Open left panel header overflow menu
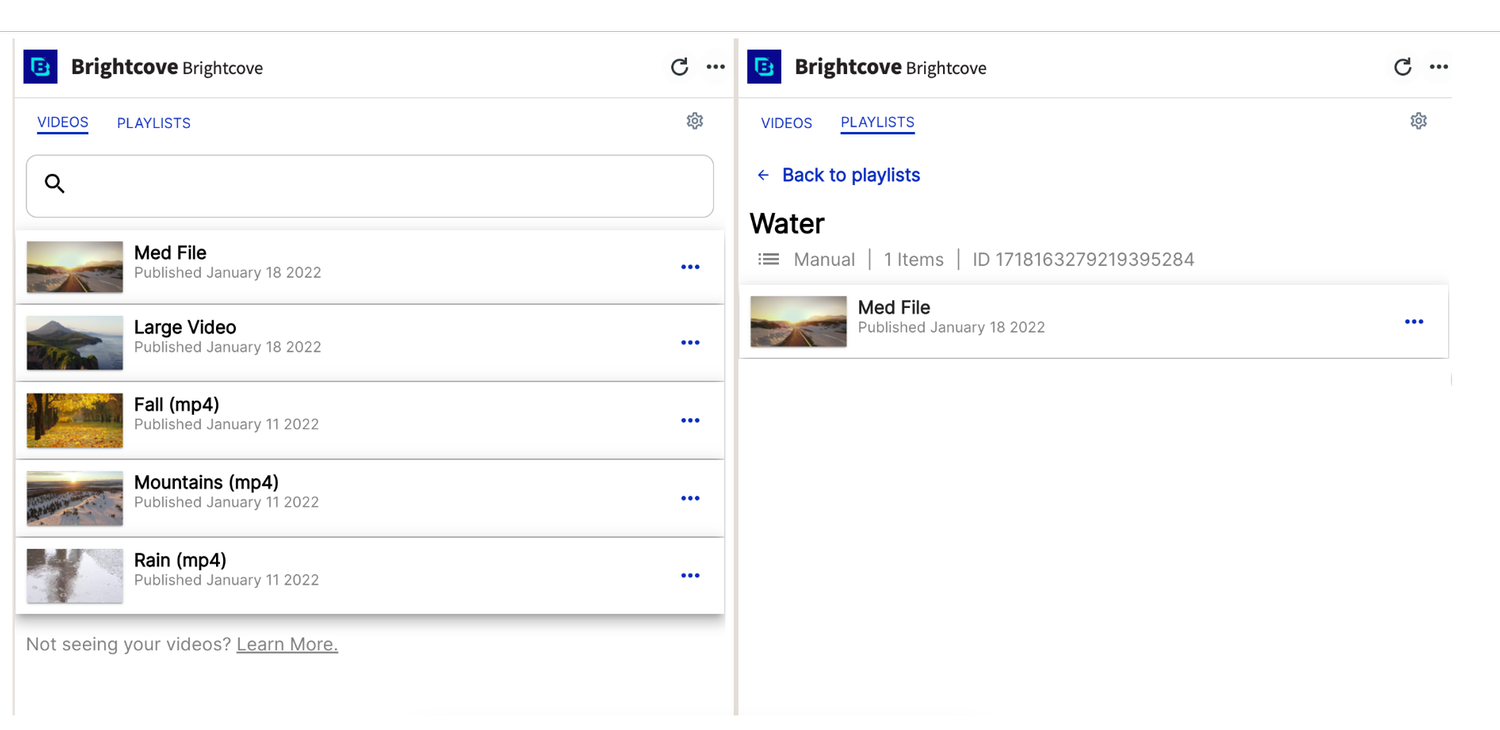 click(x=716, y=67)
